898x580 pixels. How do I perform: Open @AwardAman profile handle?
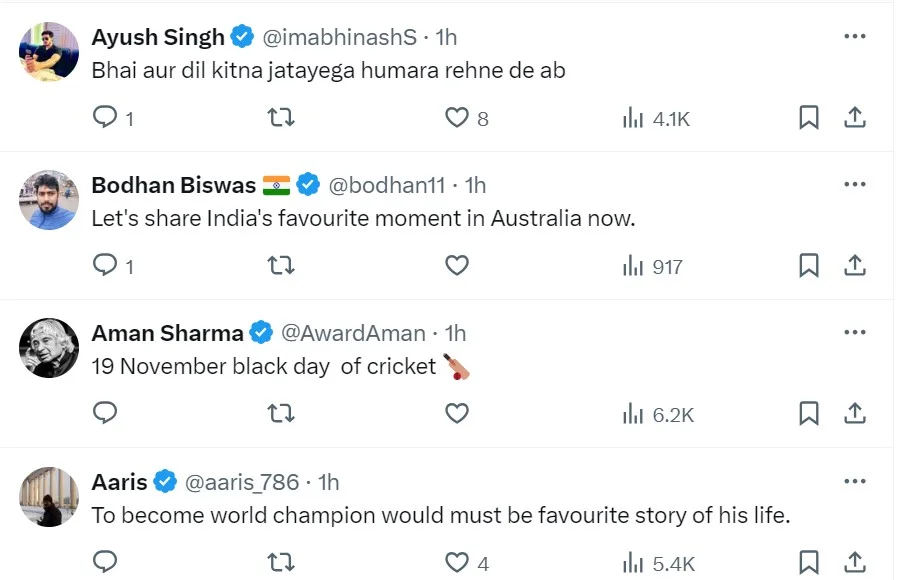(352, 333)
